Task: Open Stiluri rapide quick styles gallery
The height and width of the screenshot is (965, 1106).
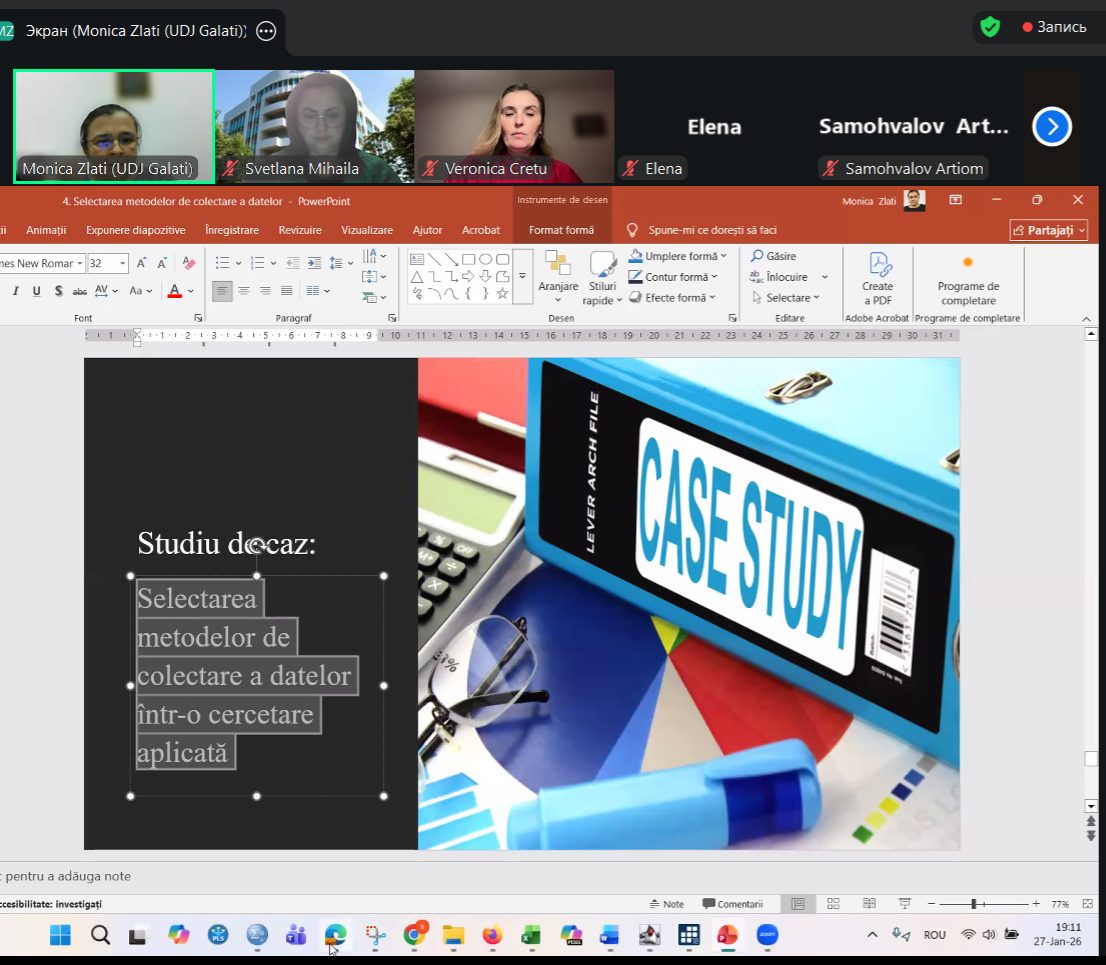Action: (602, 278)
